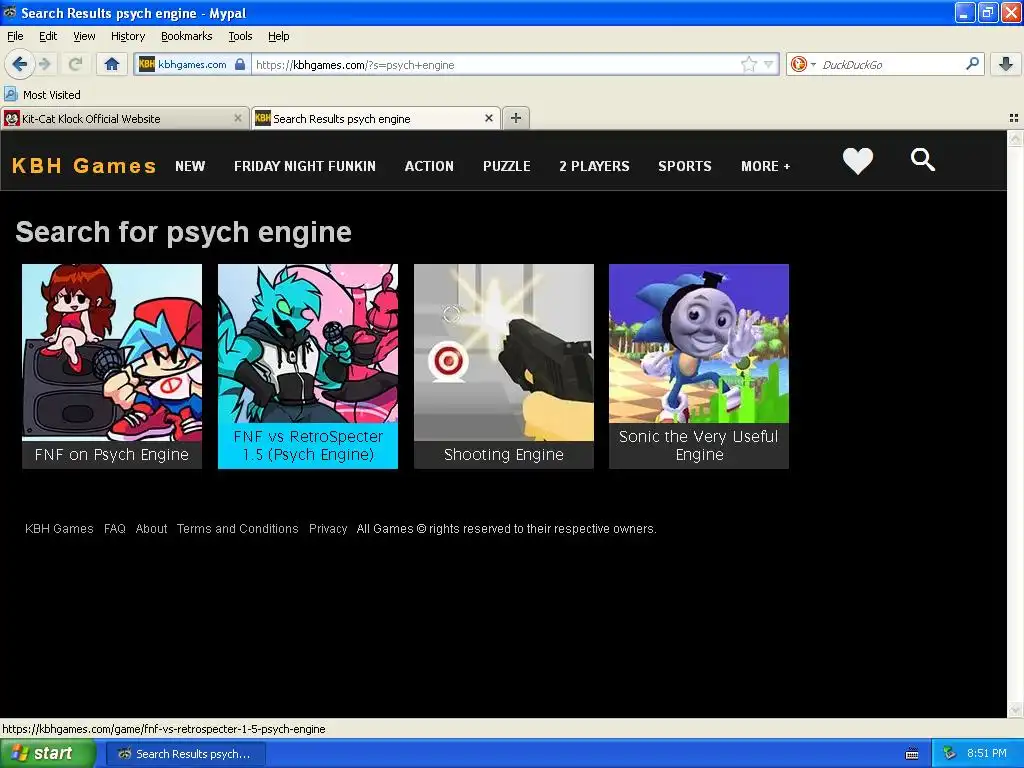Switch to the Kit-Cat Klock Official Website tab
The image size is (1024, 768).
tap(125, 118)
